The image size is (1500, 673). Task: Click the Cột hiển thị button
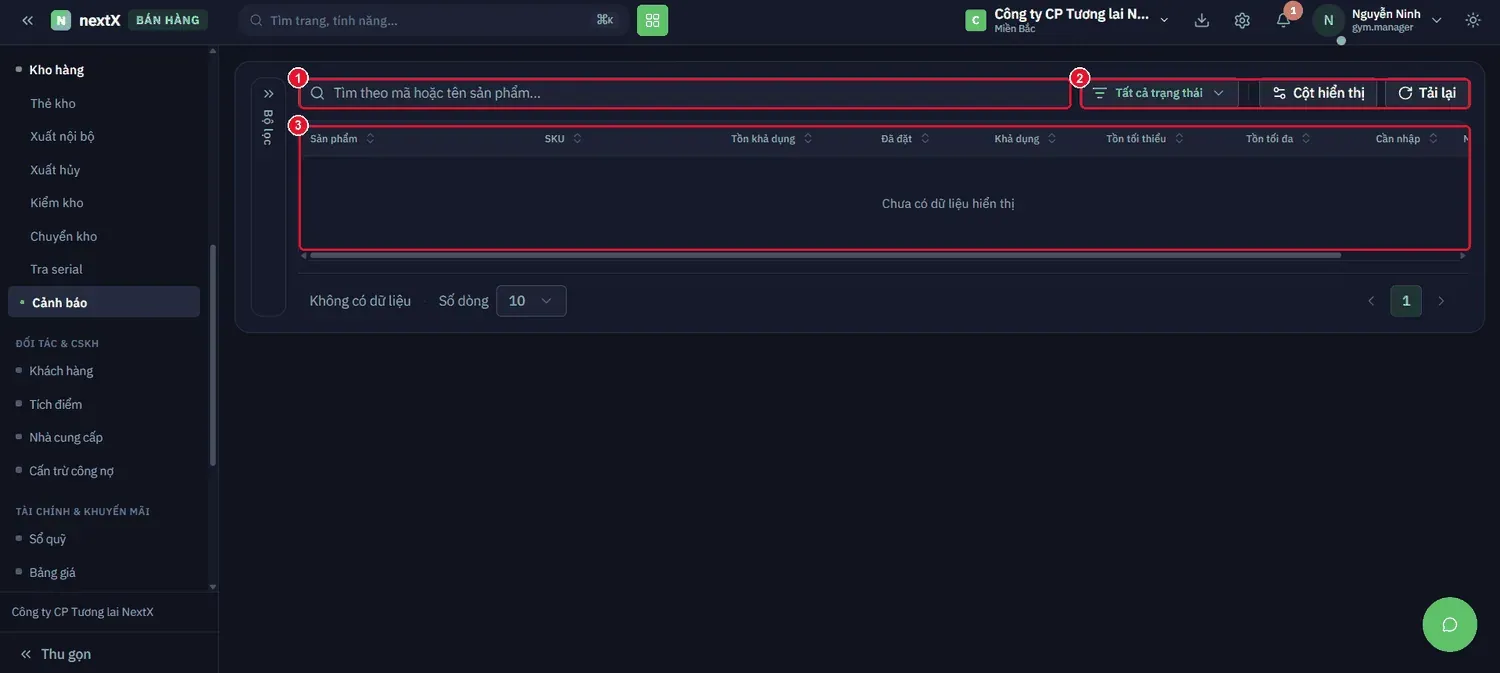point(1318,93)
